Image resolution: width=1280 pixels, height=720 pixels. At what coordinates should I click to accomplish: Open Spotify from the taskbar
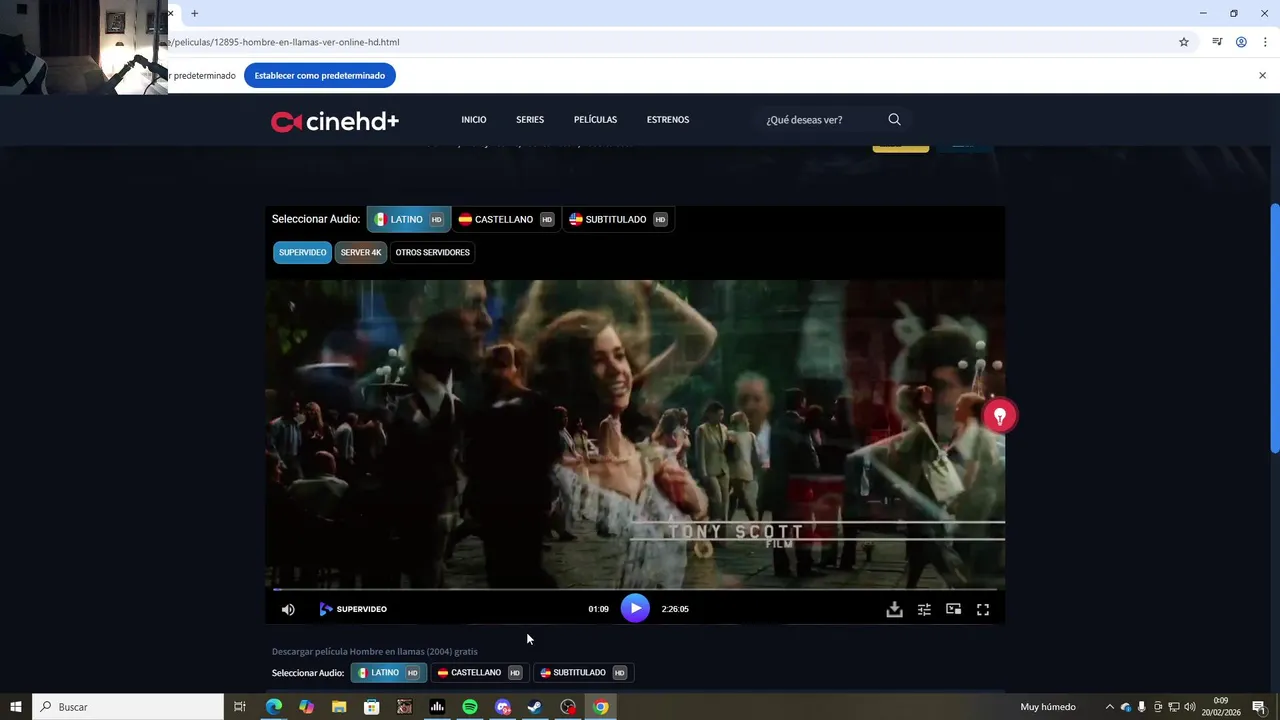click(x=470, y=707)
